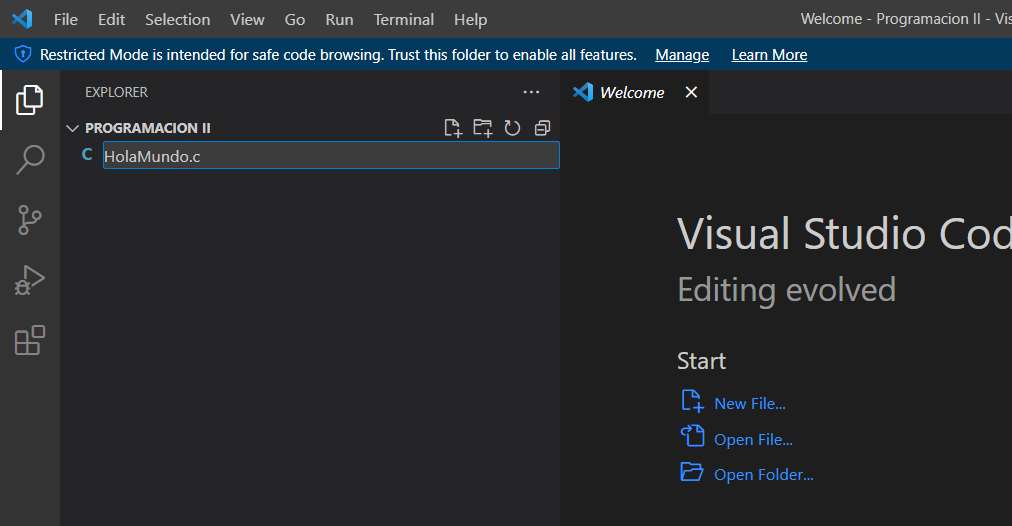Screen dimensions: 1012x526
Task: Click the Open Folder... link
Action: pyautogui.click(x=763, y=475)
